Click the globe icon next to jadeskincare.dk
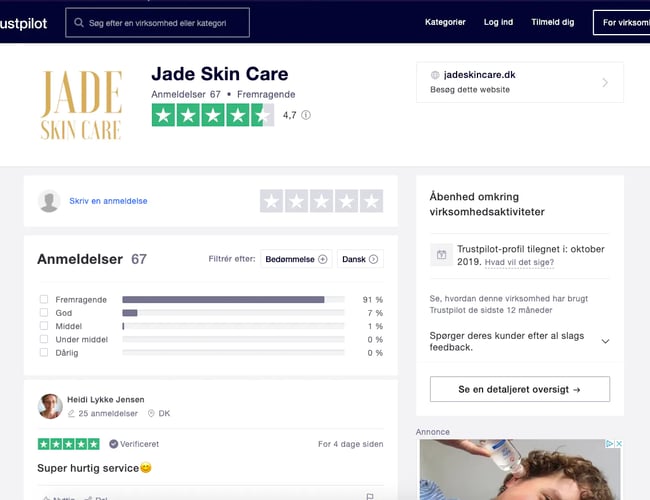The width and height of the screenshot is (650, 500). click(x=435, y=75)
